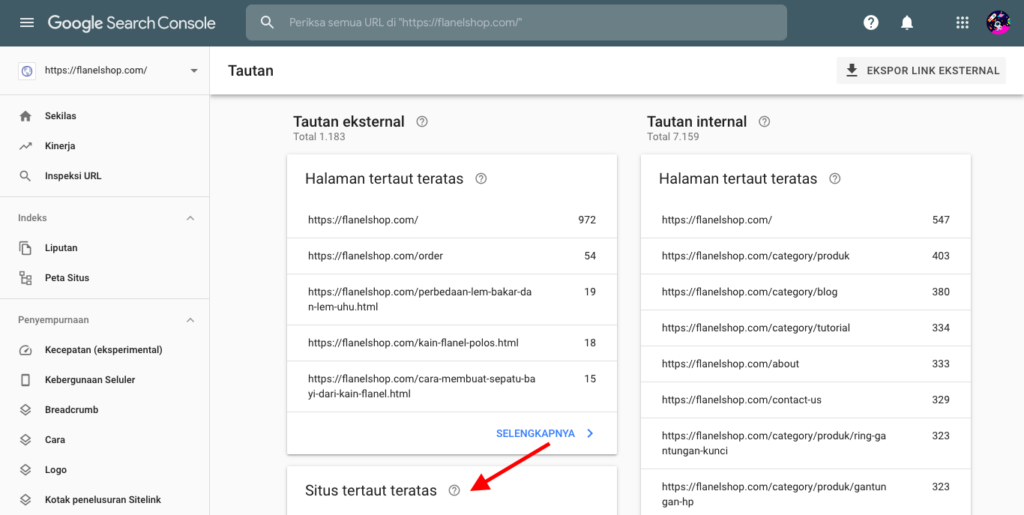Viewport: 1024px width, 515px height.
Task: Select internal row category/tutorial
Action: [806, 328]
